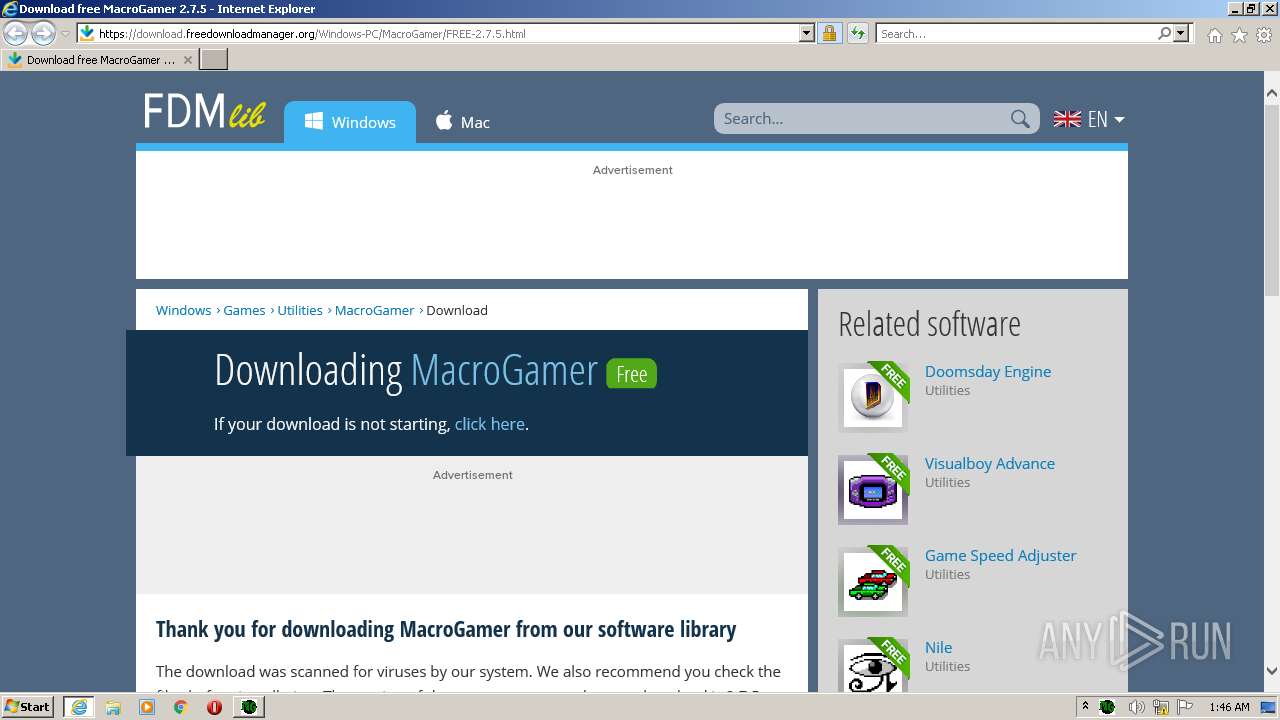Click the browser Back arrow button
The image size is (1280, 720).
[16, 34]
